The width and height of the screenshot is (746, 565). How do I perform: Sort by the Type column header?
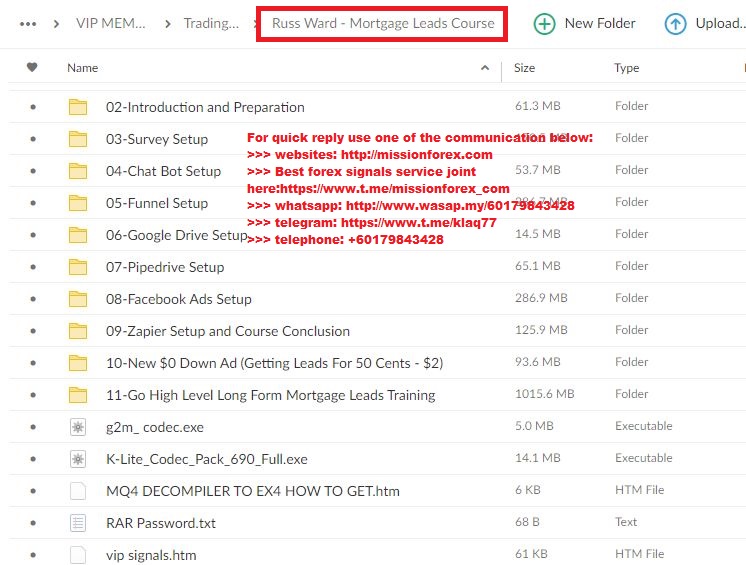[627, 68]
